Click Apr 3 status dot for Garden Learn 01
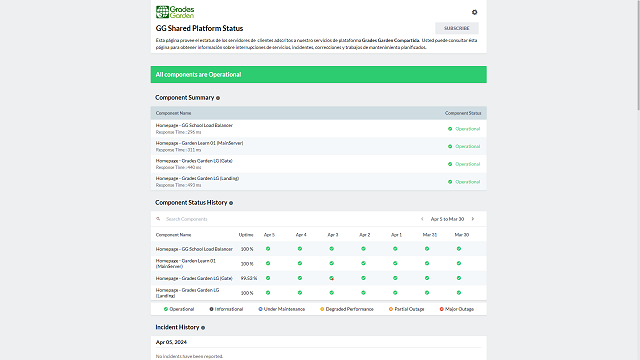 (331, 263)
